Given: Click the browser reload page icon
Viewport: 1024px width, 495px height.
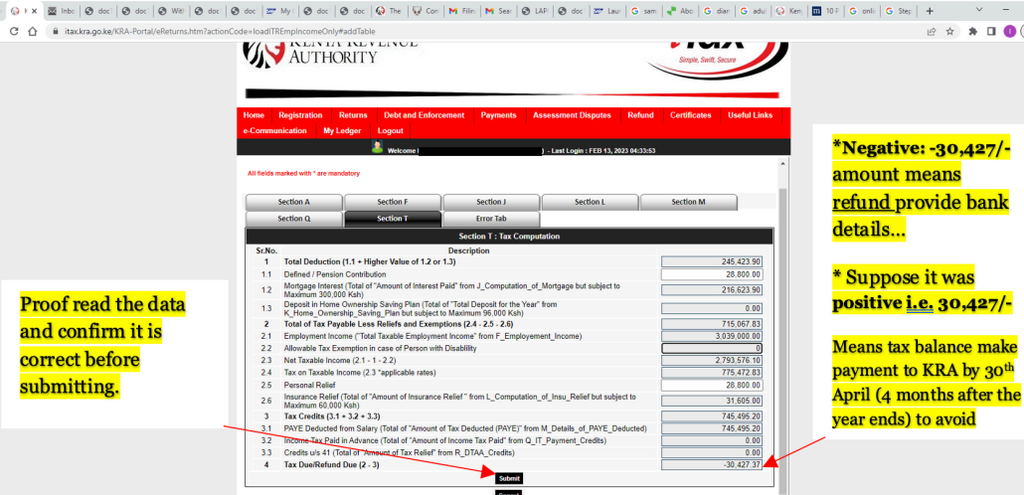Looking at the screenshot, I should click(14, 31).
